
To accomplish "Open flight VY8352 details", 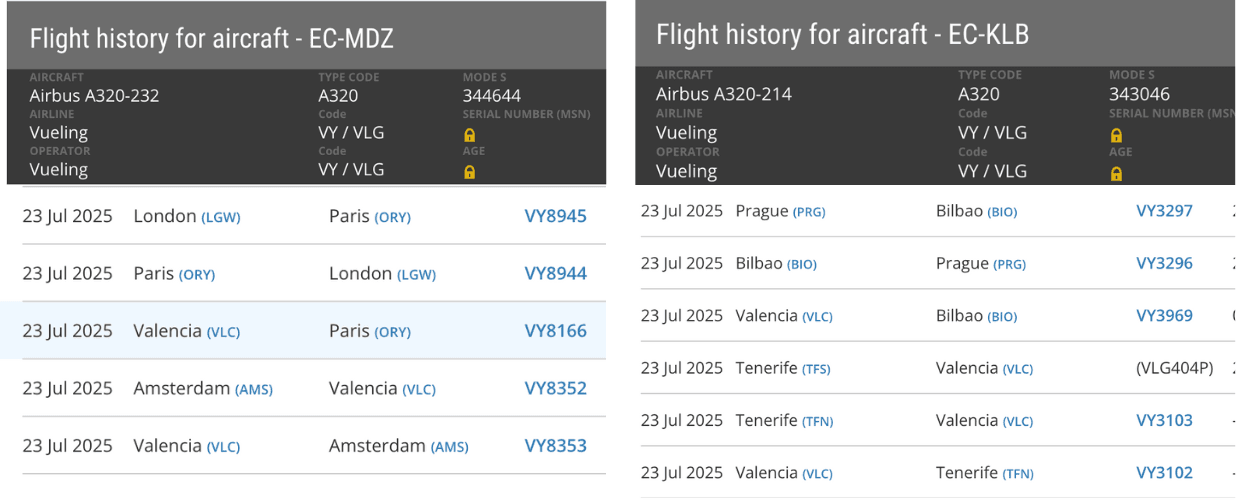I will click(555, 388).
